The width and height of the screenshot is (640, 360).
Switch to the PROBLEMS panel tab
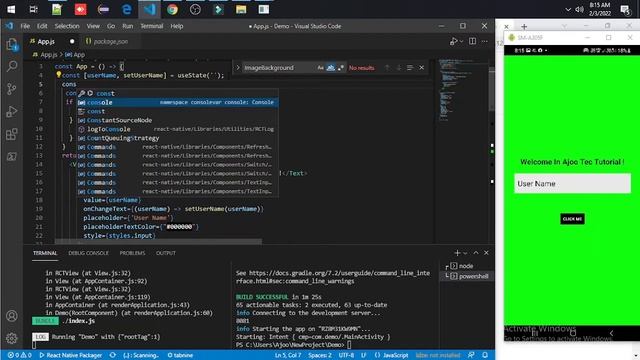point(132,253)
